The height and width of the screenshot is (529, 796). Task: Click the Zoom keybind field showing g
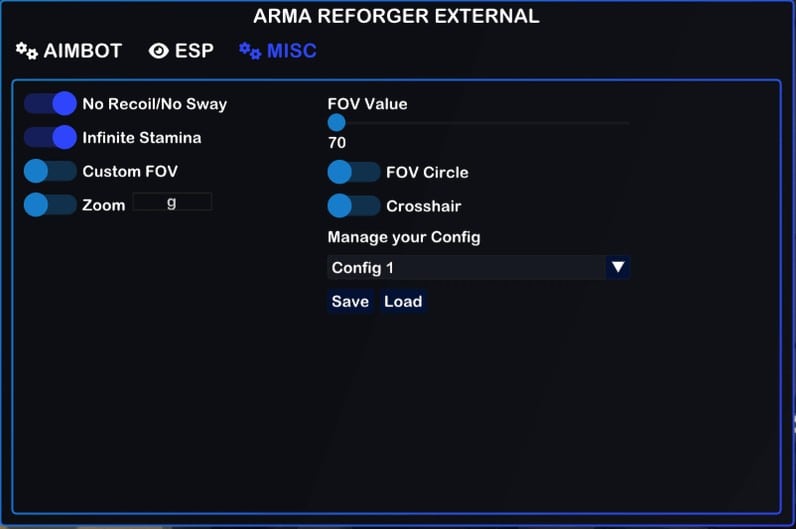pyautogui.click(x=172, y=202)
